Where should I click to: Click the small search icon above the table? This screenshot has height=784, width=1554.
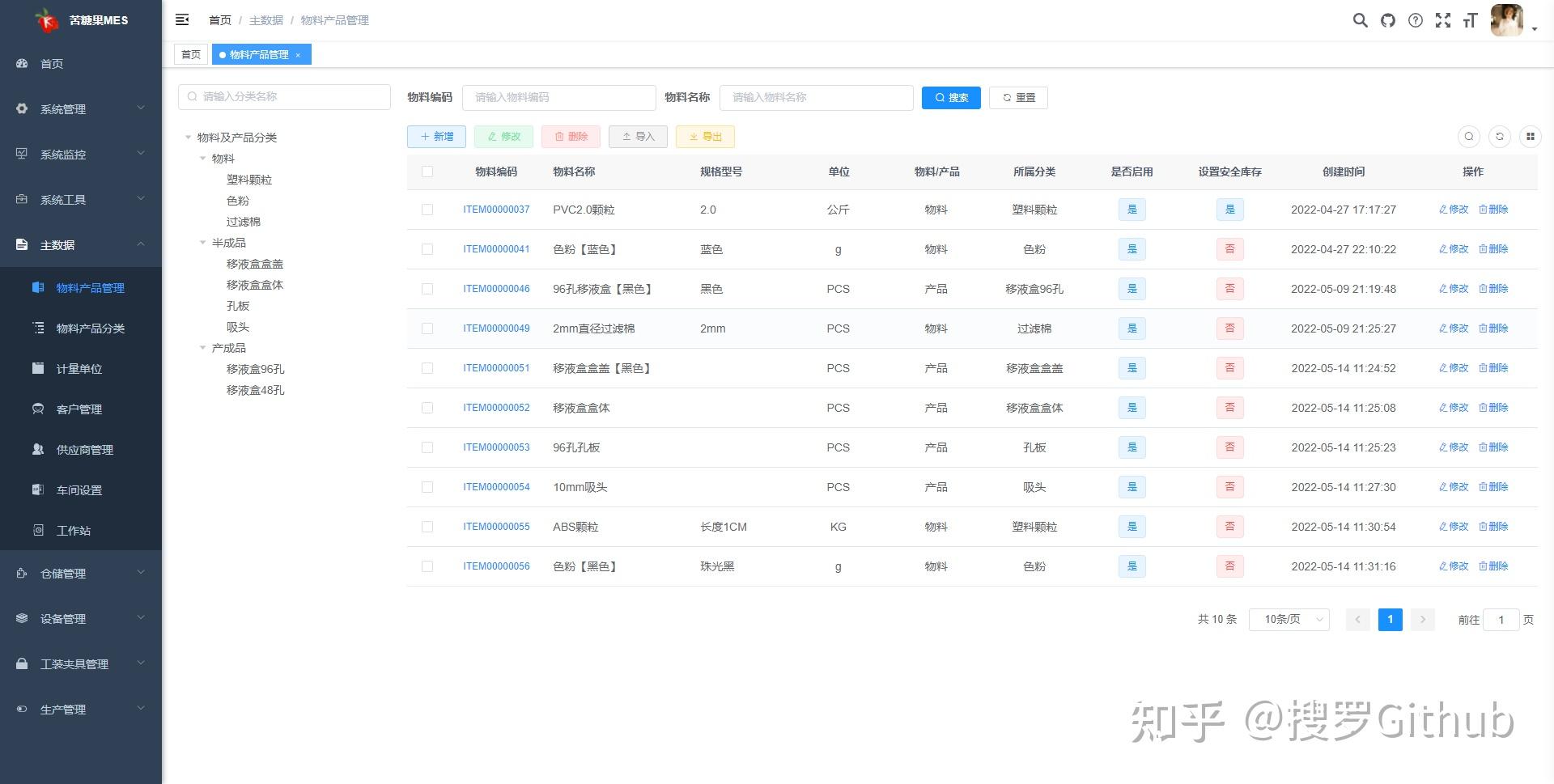[1469, 136]
